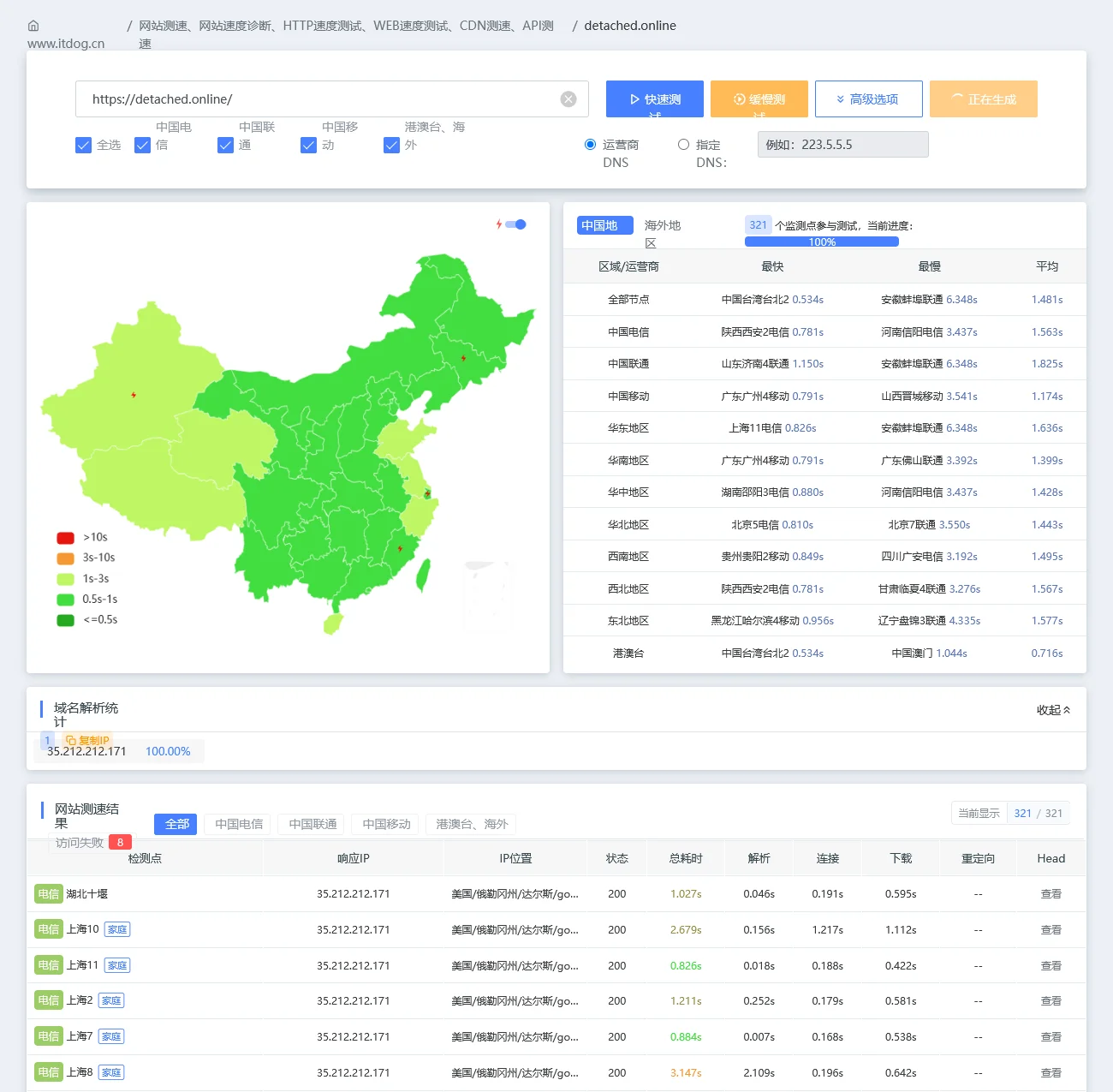Uncheck the 港澳台、海外 checkbox
This screenshot has width=1113, height=1092.
click(391, 146)
